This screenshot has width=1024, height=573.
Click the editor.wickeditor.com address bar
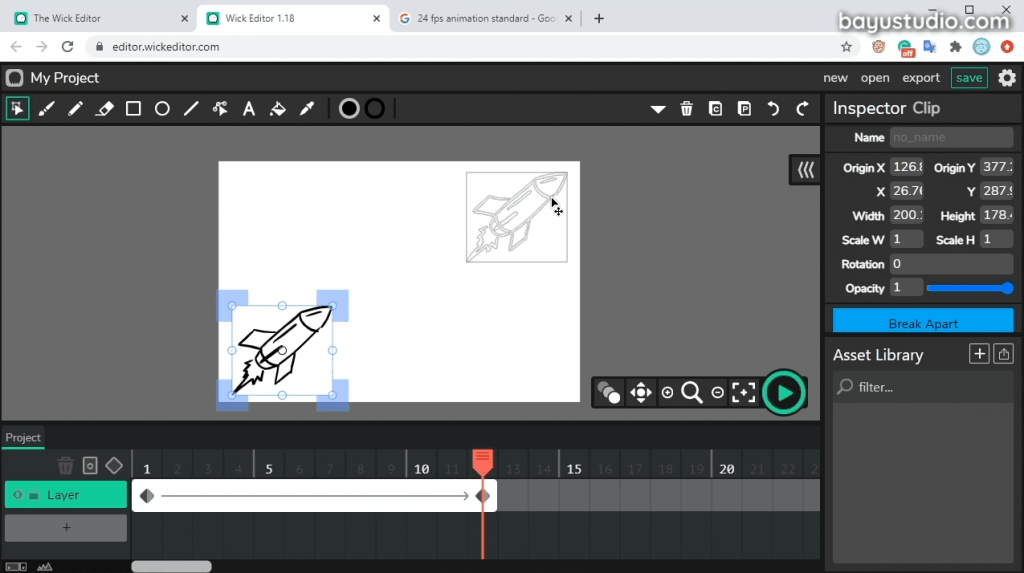tap(473, 46)
